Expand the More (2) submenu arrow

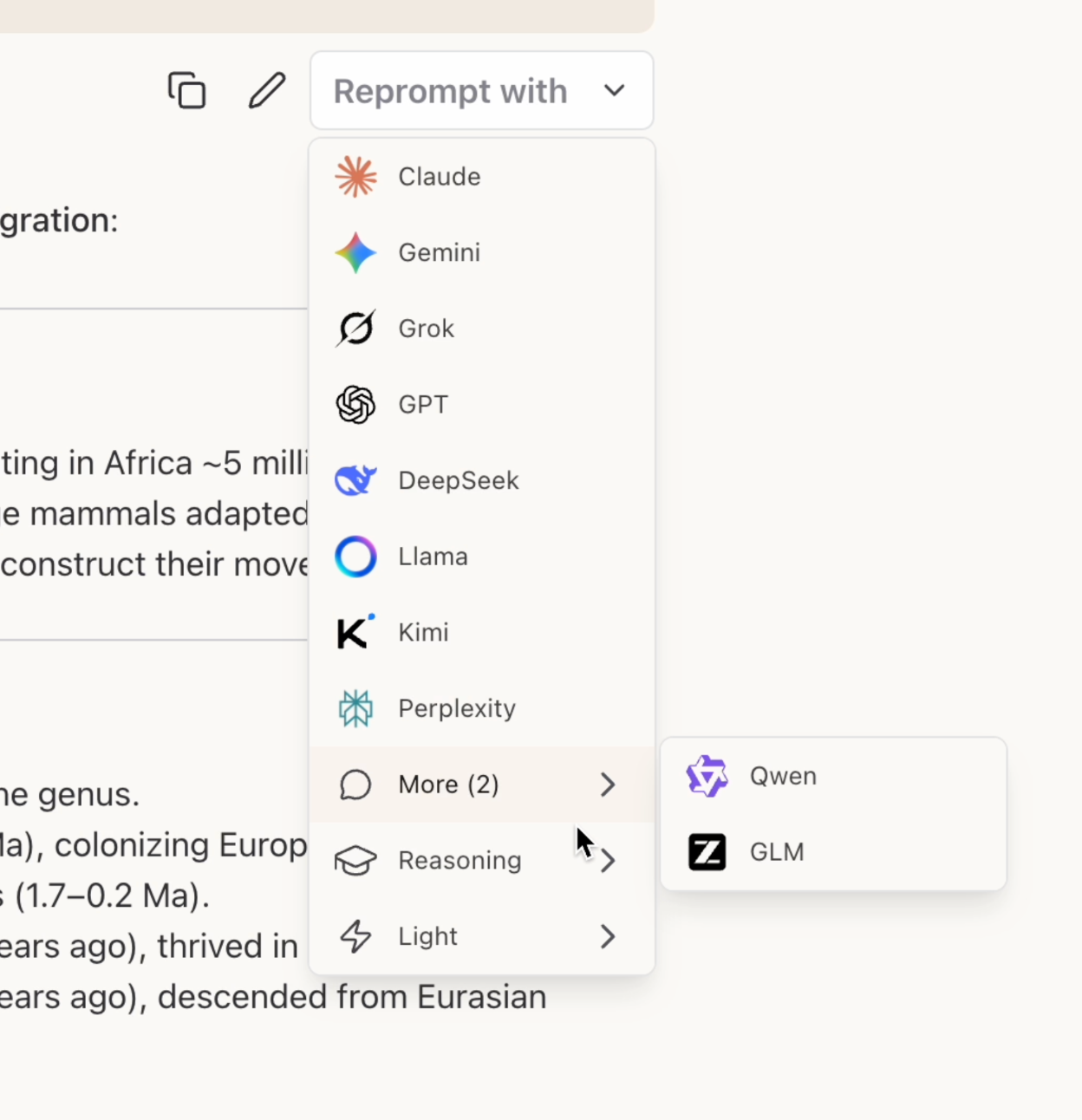click(x=608, y=785)
